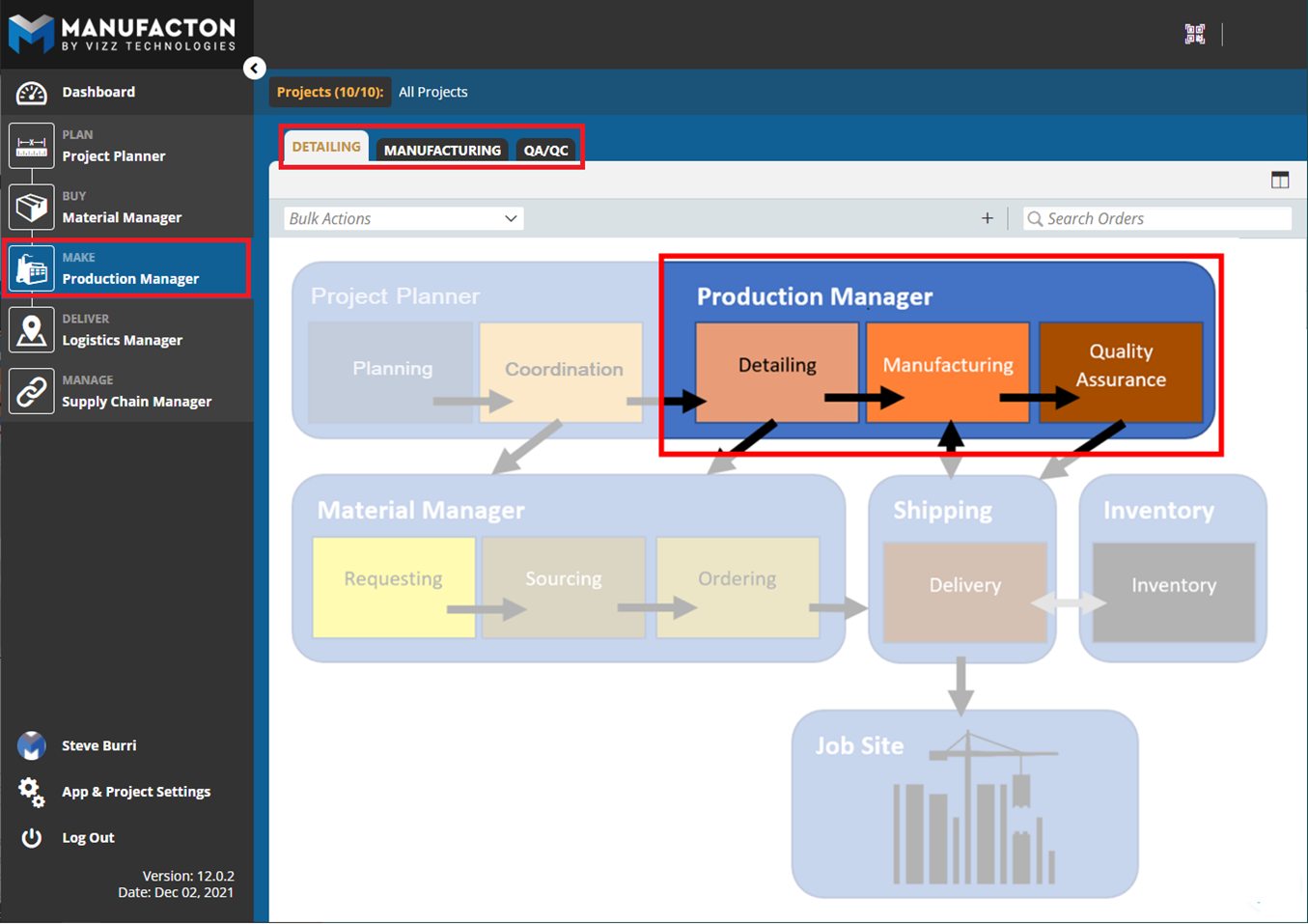Screen dimensions: 1308x924
Task: Click the Dashboard speedometer icon
Action: (31, 93)
